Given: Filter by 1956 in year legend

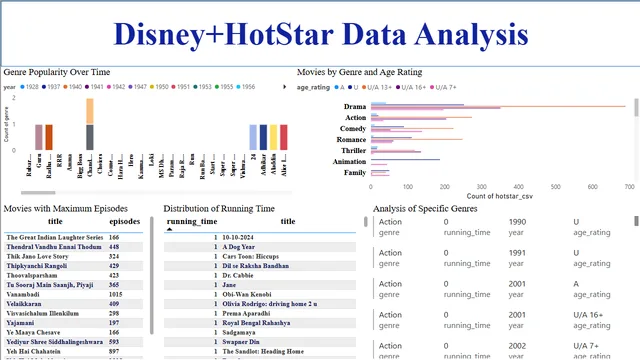Looking at the screenshot, I should [x=245, y=87].
